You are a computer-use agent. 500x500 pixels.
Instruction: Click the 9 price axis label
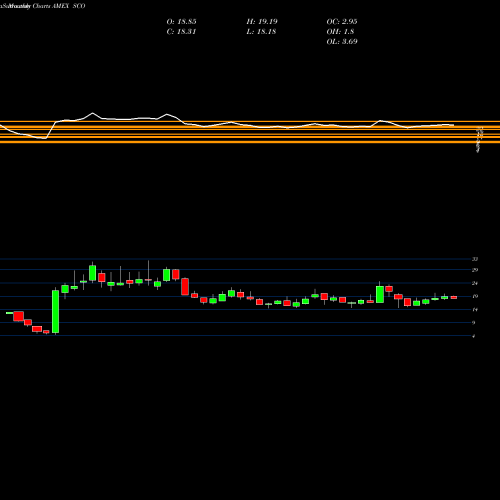(473, 322)
